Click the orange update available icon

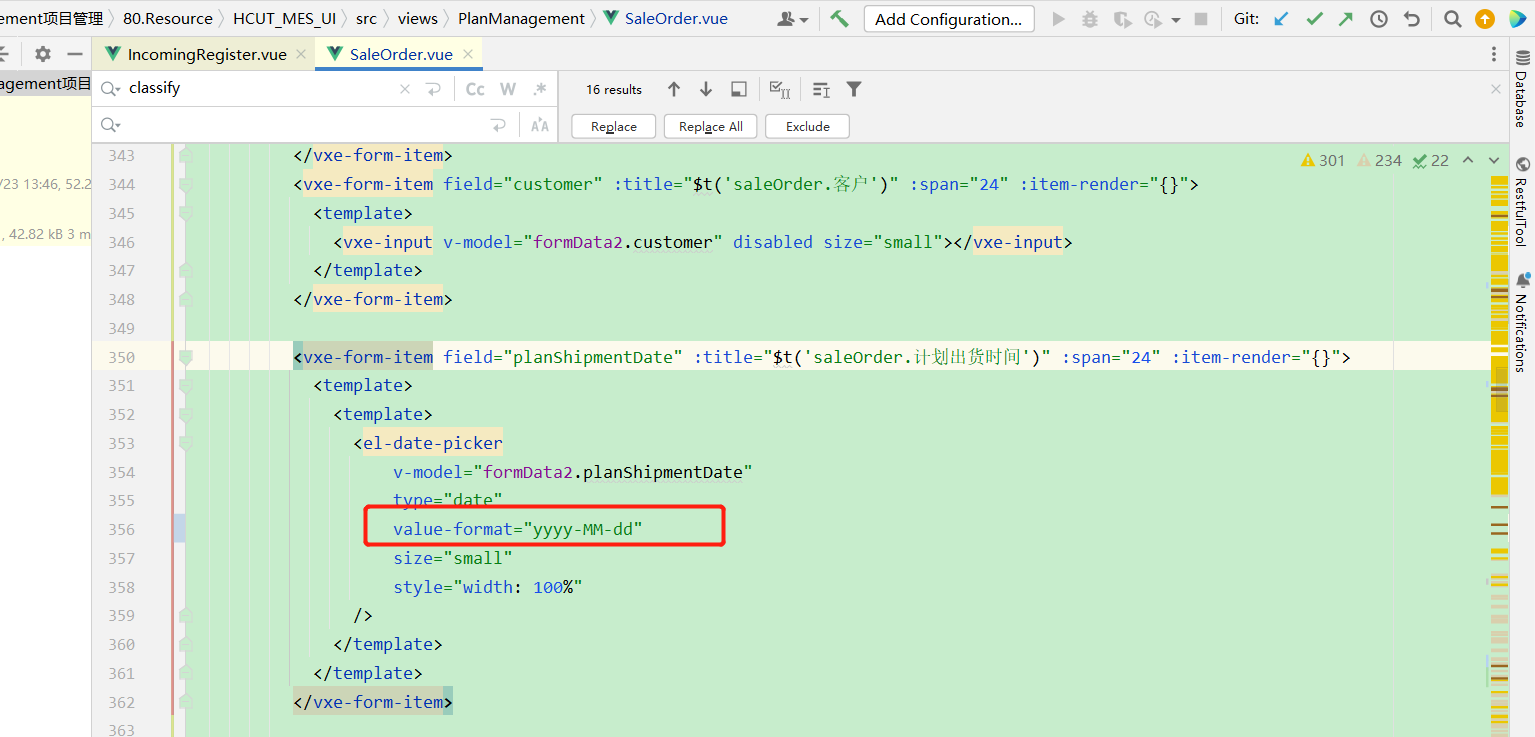(x=1486, y=19)
